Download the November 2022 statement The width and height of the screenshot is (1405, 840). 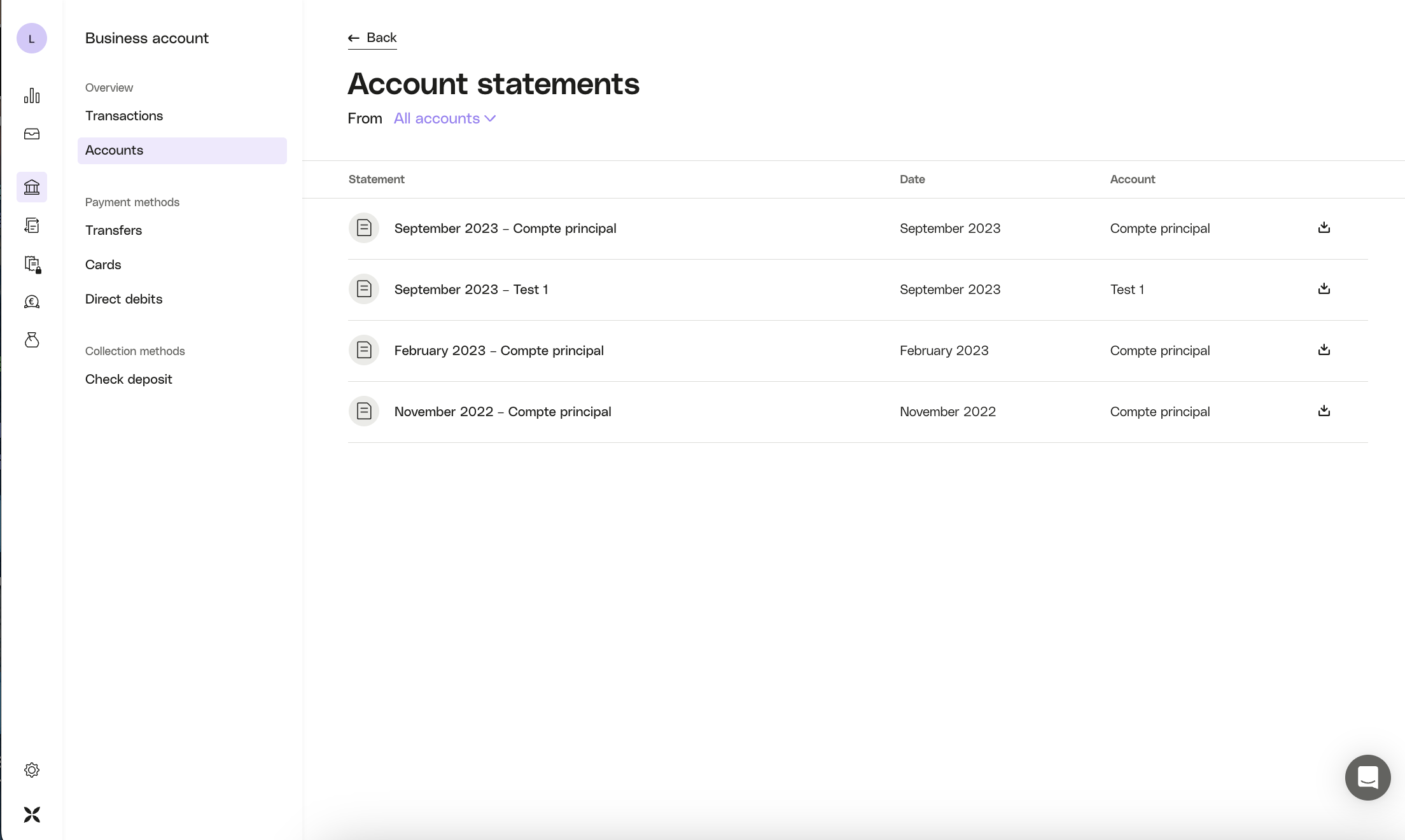1324,410
